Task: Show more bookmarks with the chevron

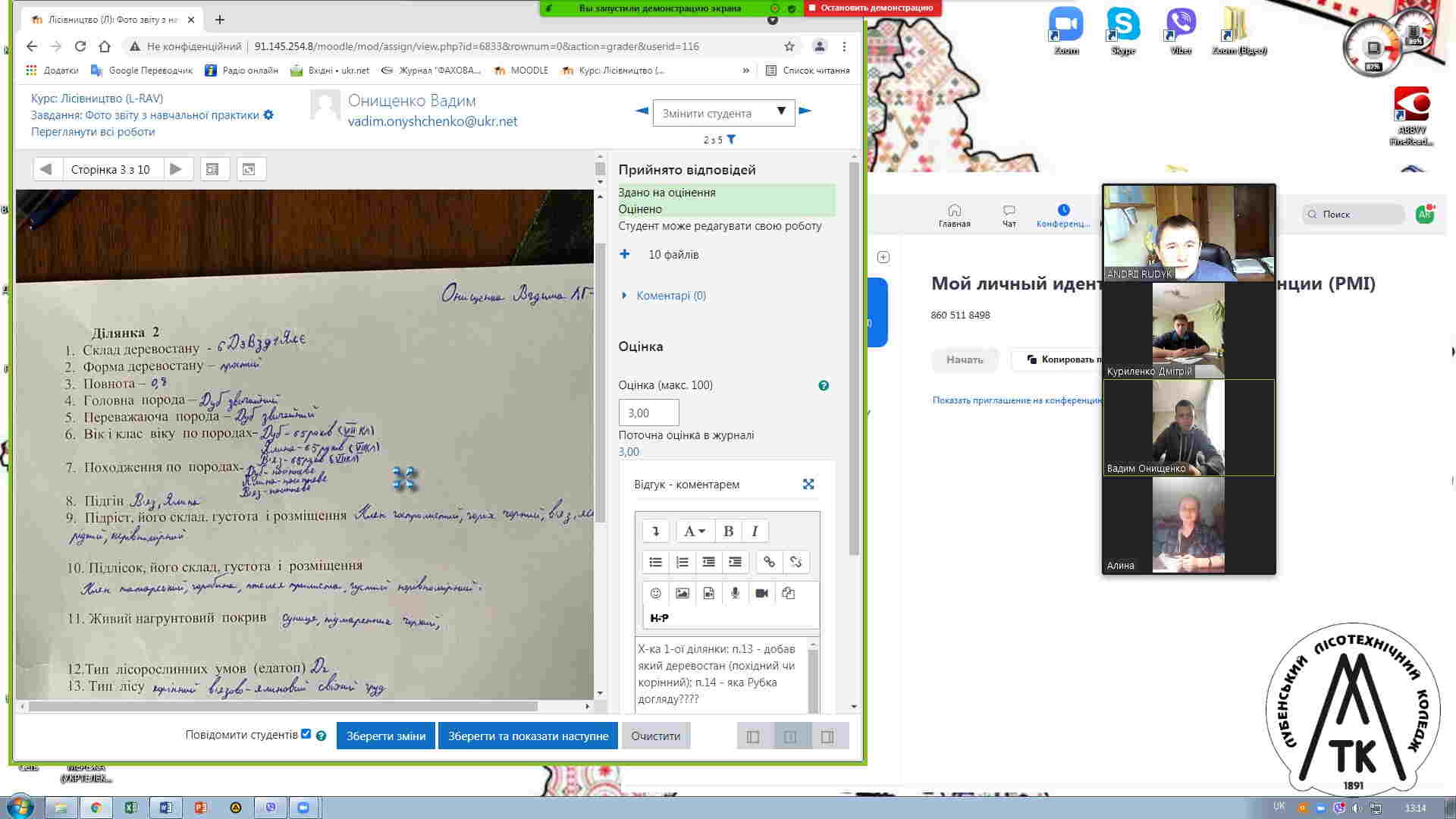Action: 746,71
